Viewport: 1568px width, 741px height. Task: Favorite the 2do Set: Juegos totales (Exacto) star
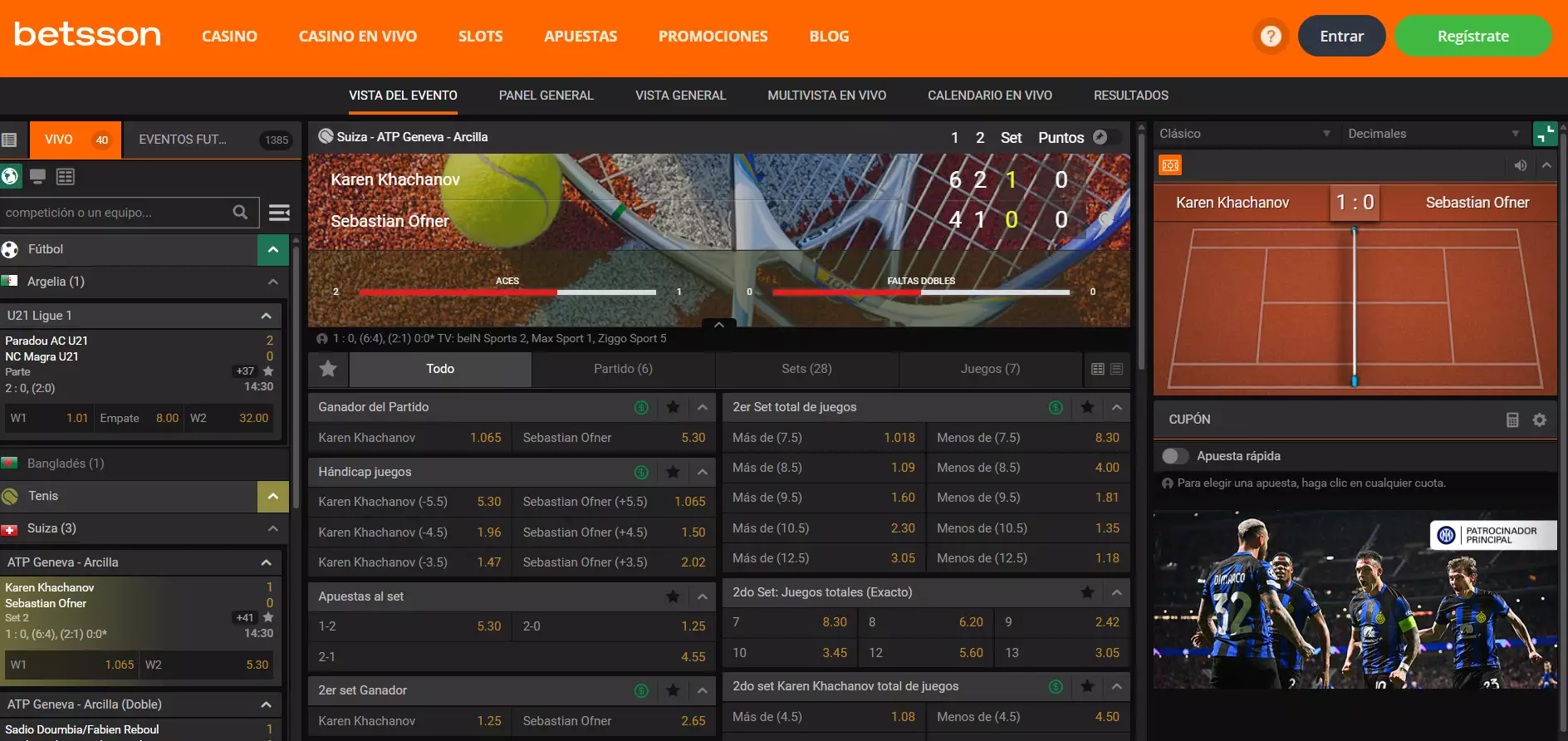coord(1088,592)
